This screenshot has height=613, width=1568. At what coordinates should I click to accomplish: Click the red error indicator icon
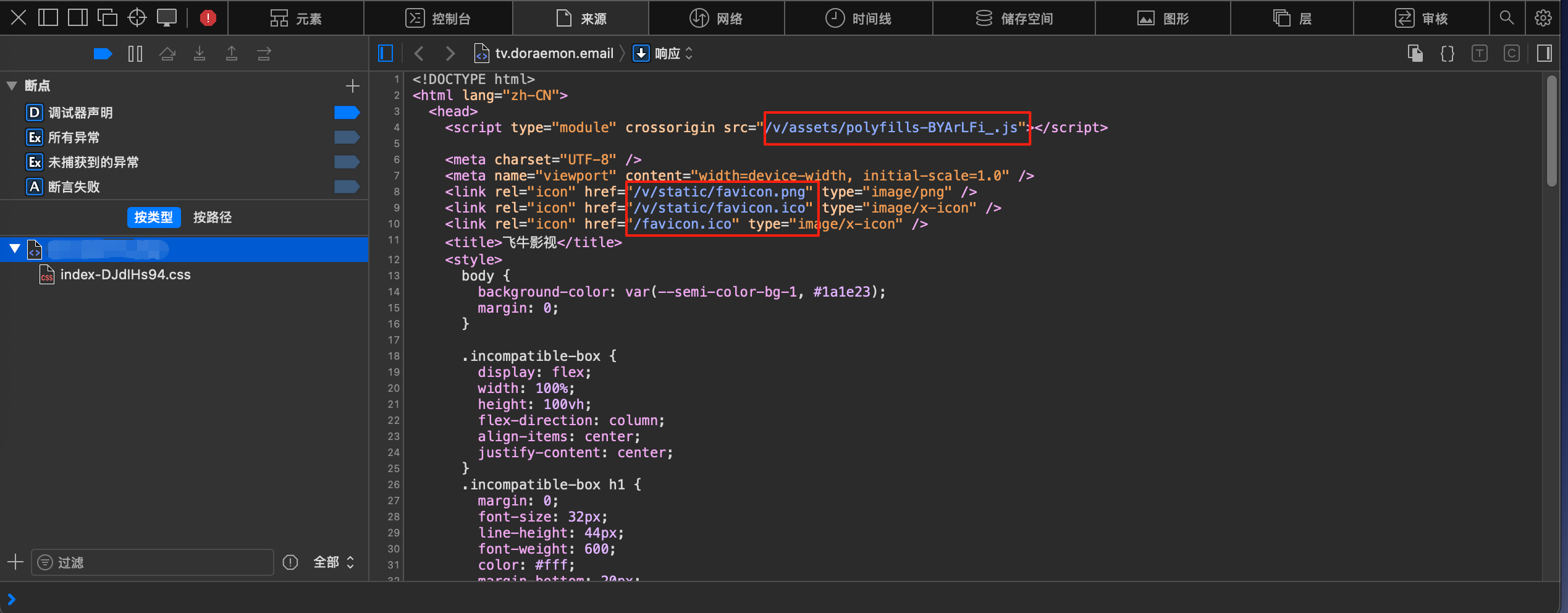click(208, 18)
